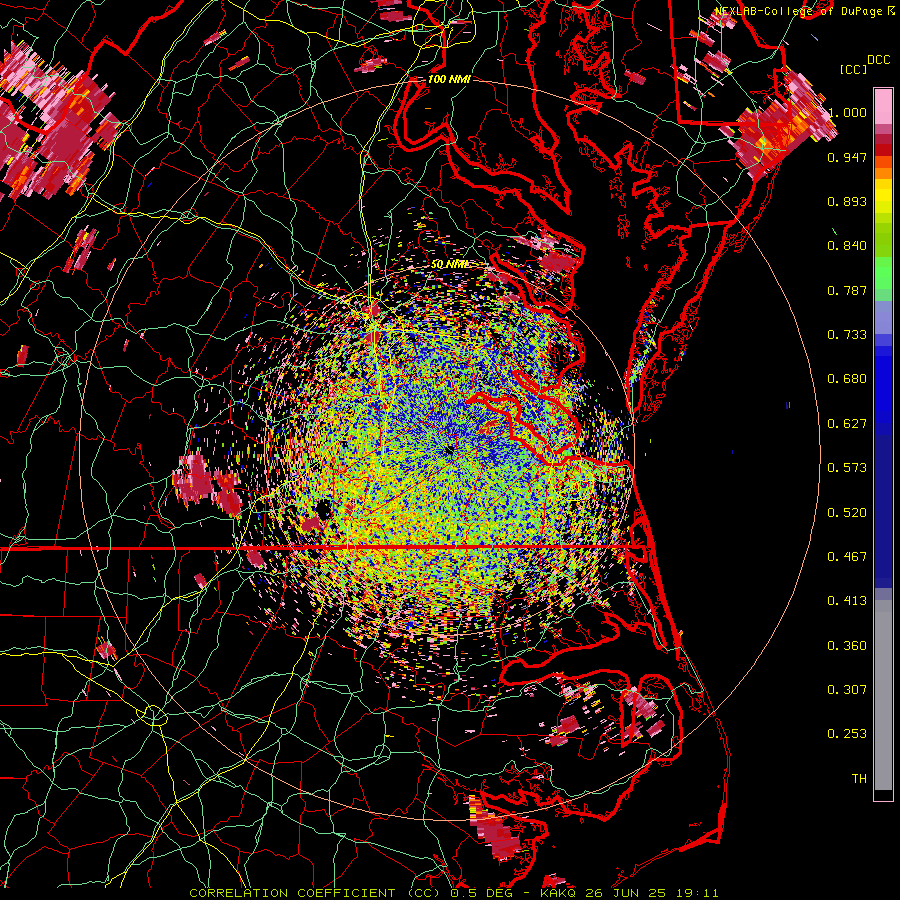Pick the gray segment of the color bar
Viewport: 900px width, 900px height.
[x=883, y=695]
